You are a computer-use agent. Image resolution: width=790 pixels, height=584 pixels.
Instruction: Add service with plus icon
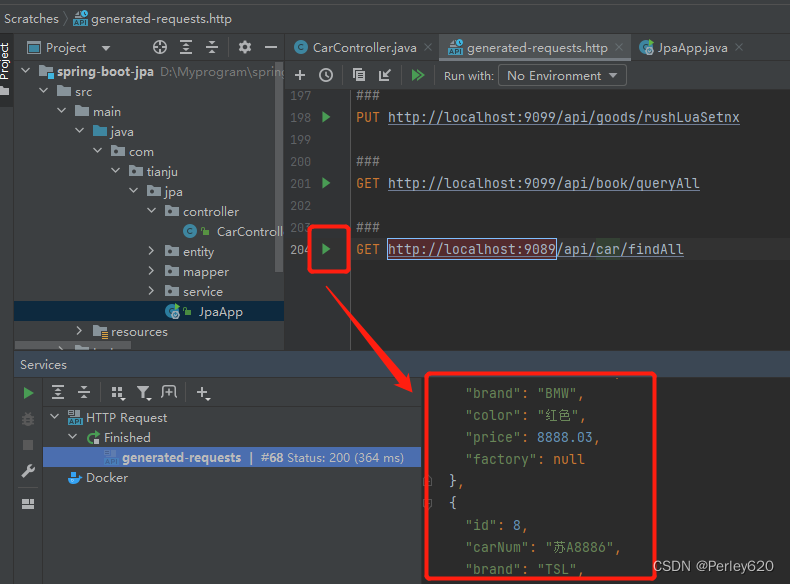coord(203,393)
